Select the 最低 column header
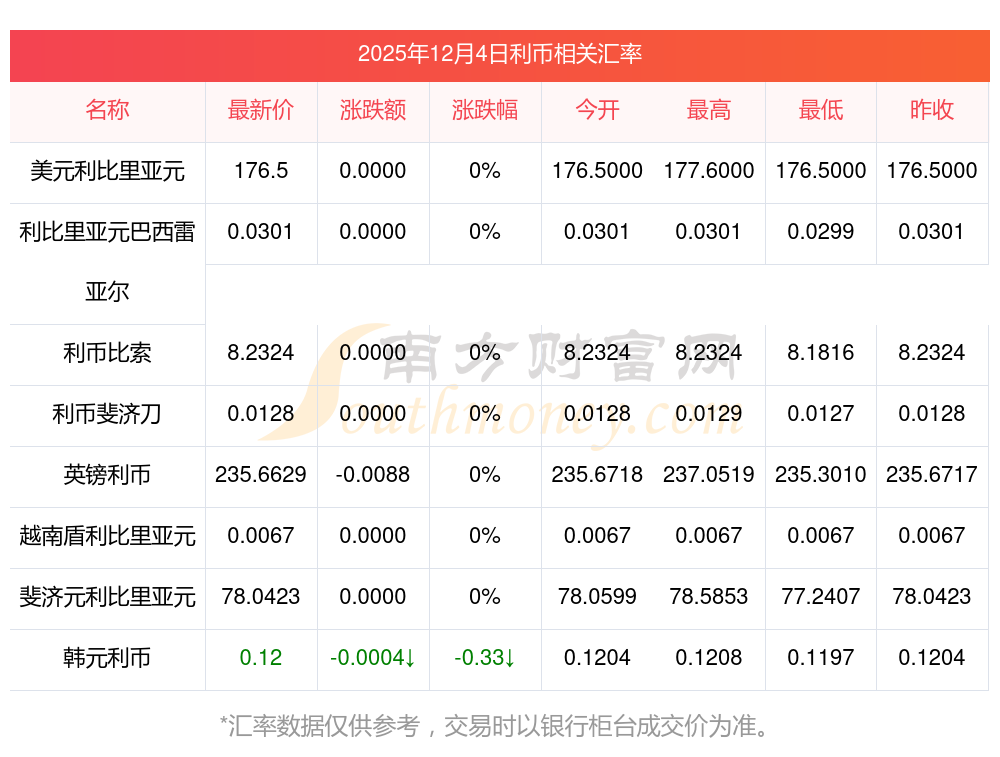 click(821, 110)
